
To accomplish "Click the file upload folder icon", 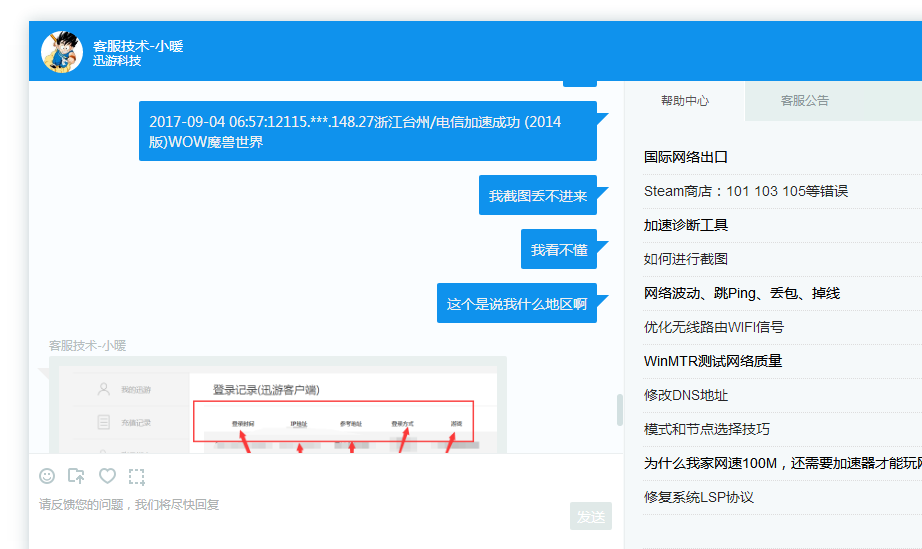I will point(76,476).
